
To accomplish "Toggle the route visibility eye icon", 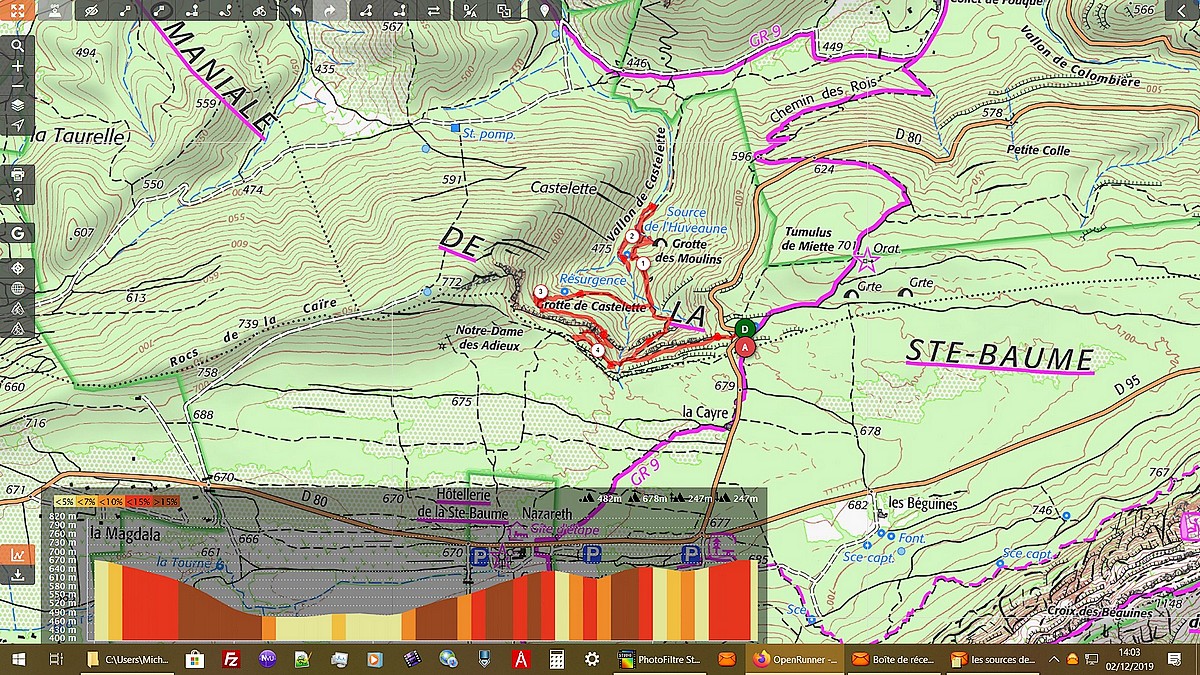I will (91, 10).
